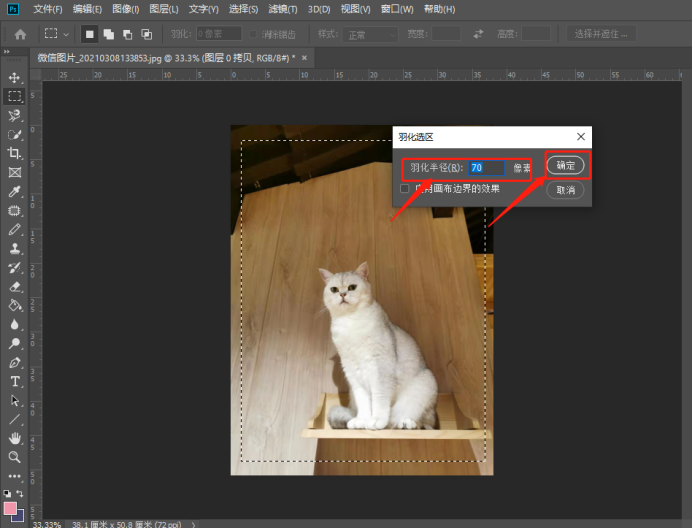Image resolution: width=692 pixels, height=528 pixels.
Task: Select the Move tool
Action: (14, 78)
